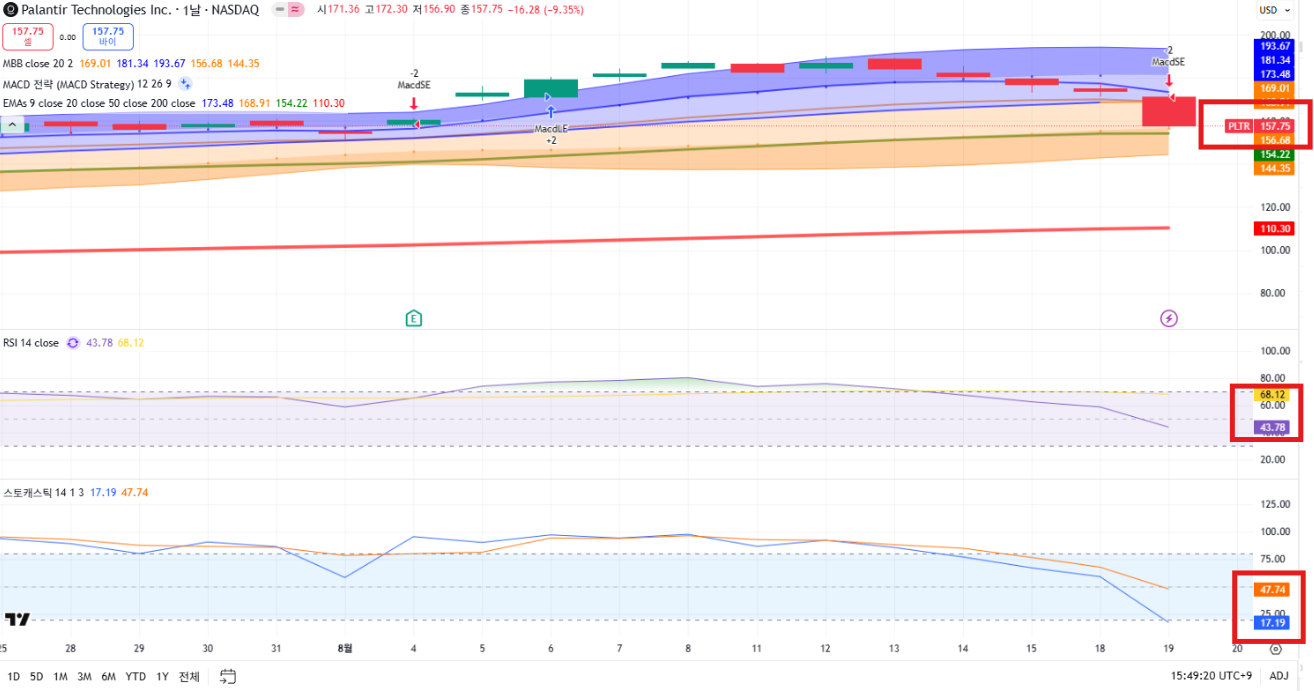This screenshot has height=691, width=1314.
Task: Click the EMAs 9 close 20 close legend
Action: pyautogui.click(x=99, y=103)
